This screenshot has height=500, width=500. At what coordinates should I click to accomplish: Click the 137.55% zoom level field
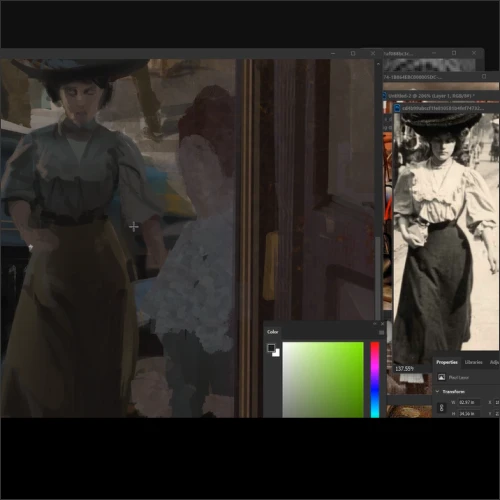(404, 369)
